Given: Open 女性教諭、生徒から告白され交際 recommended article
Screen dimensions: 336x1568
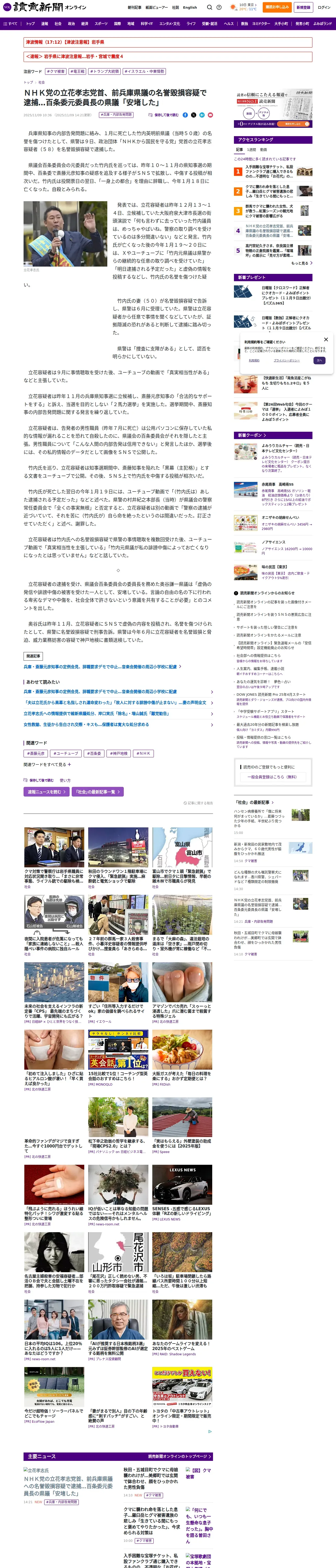Looking at the screenshot, I should 118,724.
